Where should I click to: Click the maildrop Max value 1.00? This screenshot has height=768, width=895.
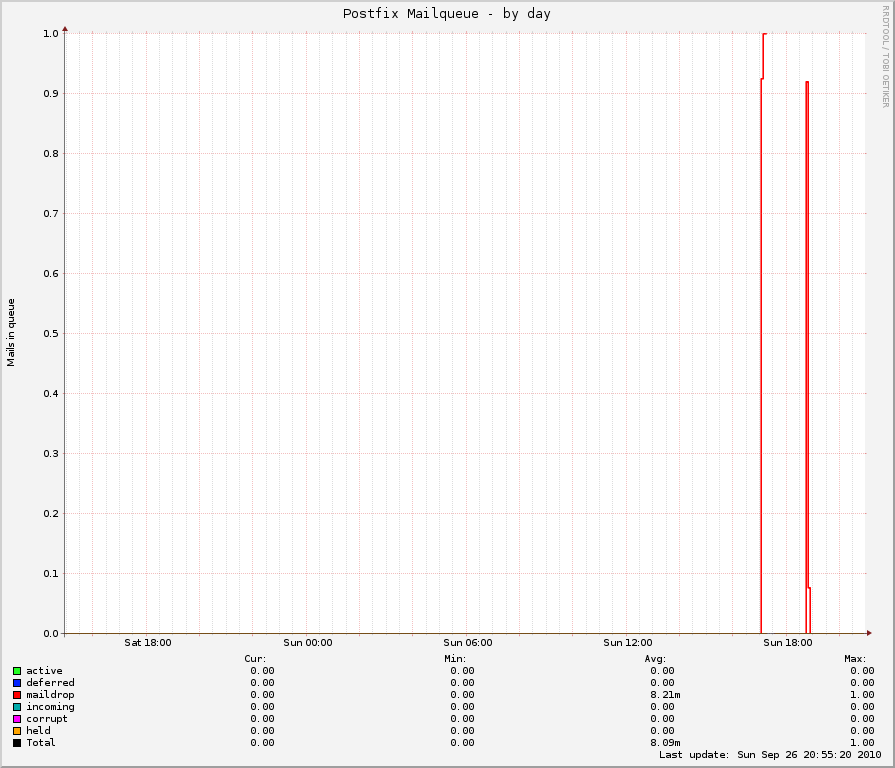tap(862, 695)
